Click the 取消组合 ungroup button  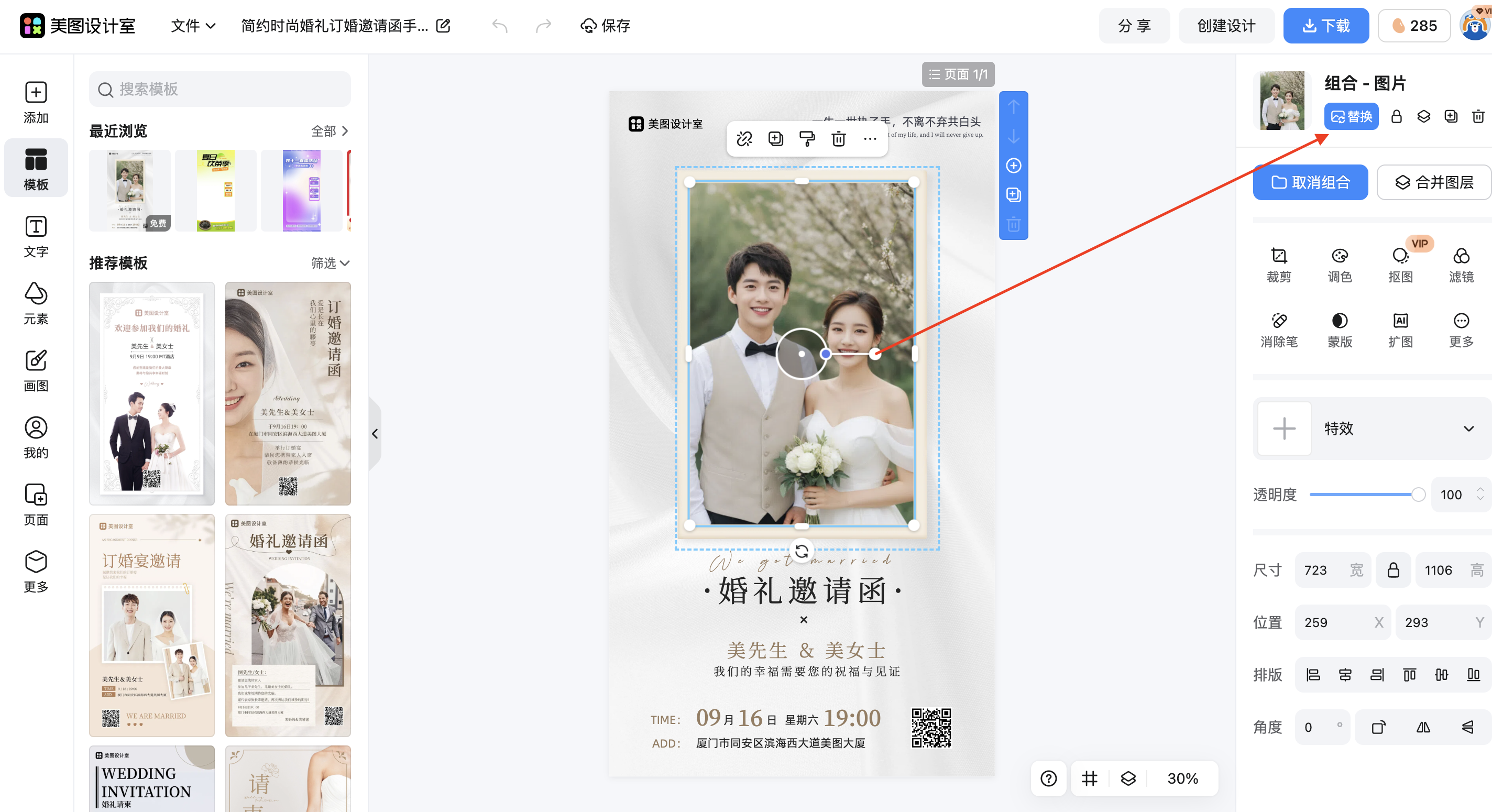(1310, 182)
